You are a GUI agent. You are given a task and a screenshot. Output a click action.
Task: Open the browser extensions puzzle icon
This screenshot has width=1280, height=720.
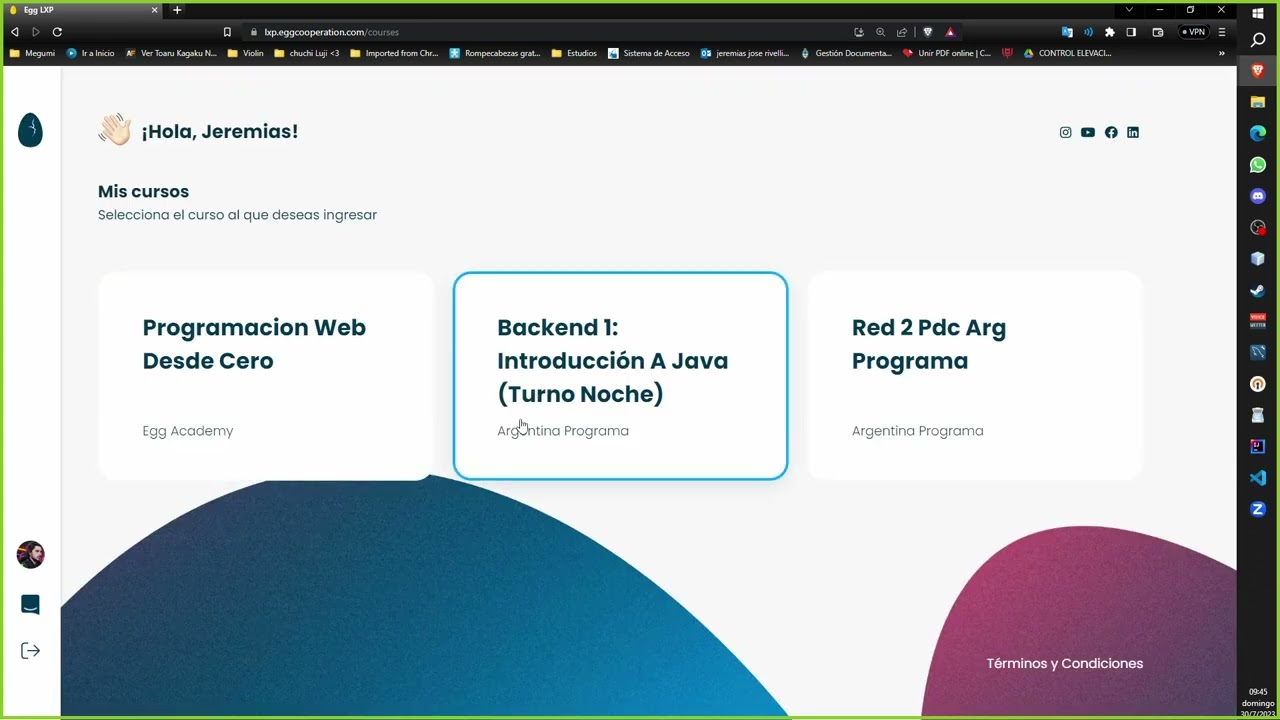coord(1109,32)
